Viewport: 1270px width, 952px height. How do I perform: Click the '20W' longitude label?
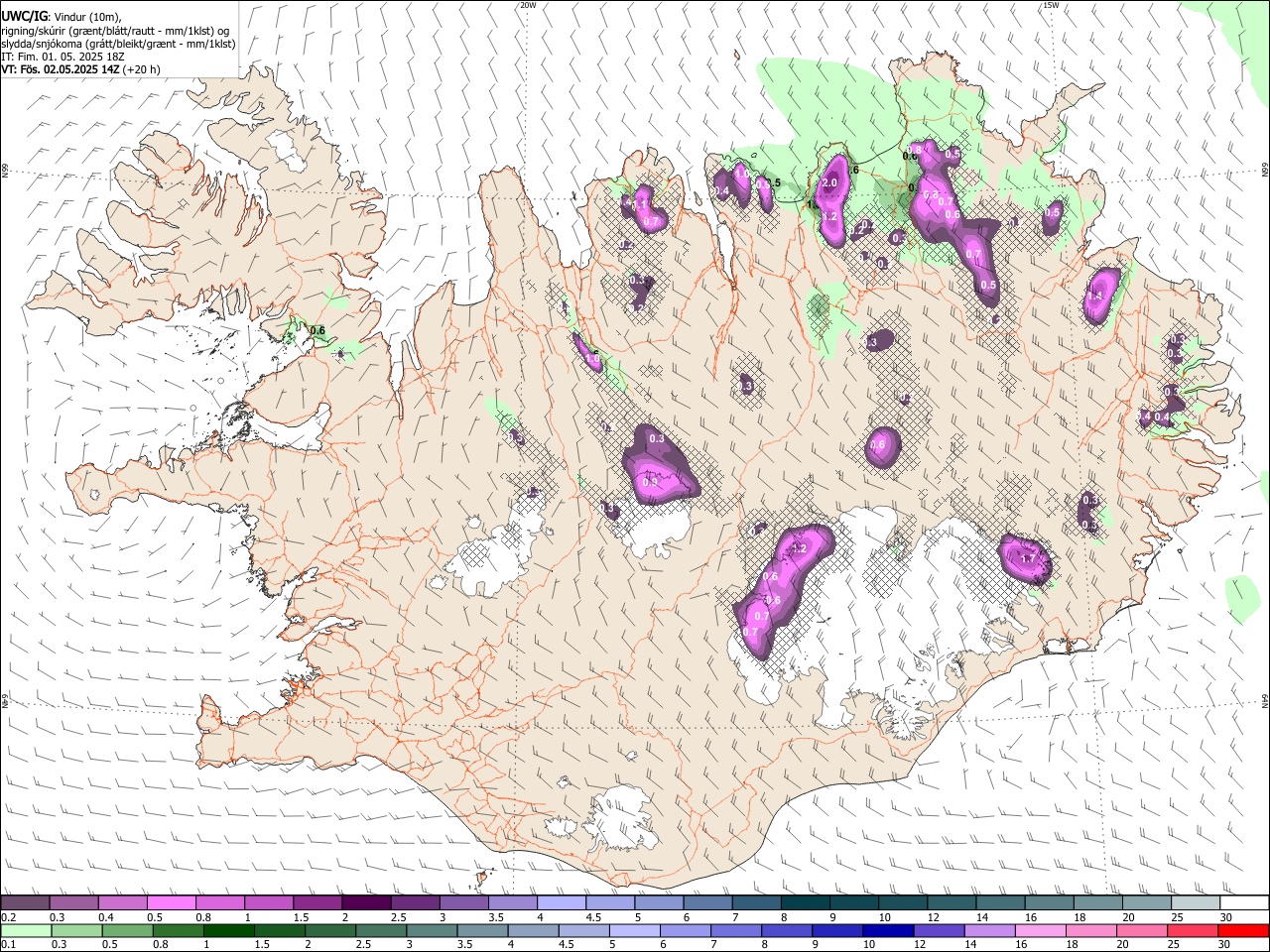pos(528,5)
